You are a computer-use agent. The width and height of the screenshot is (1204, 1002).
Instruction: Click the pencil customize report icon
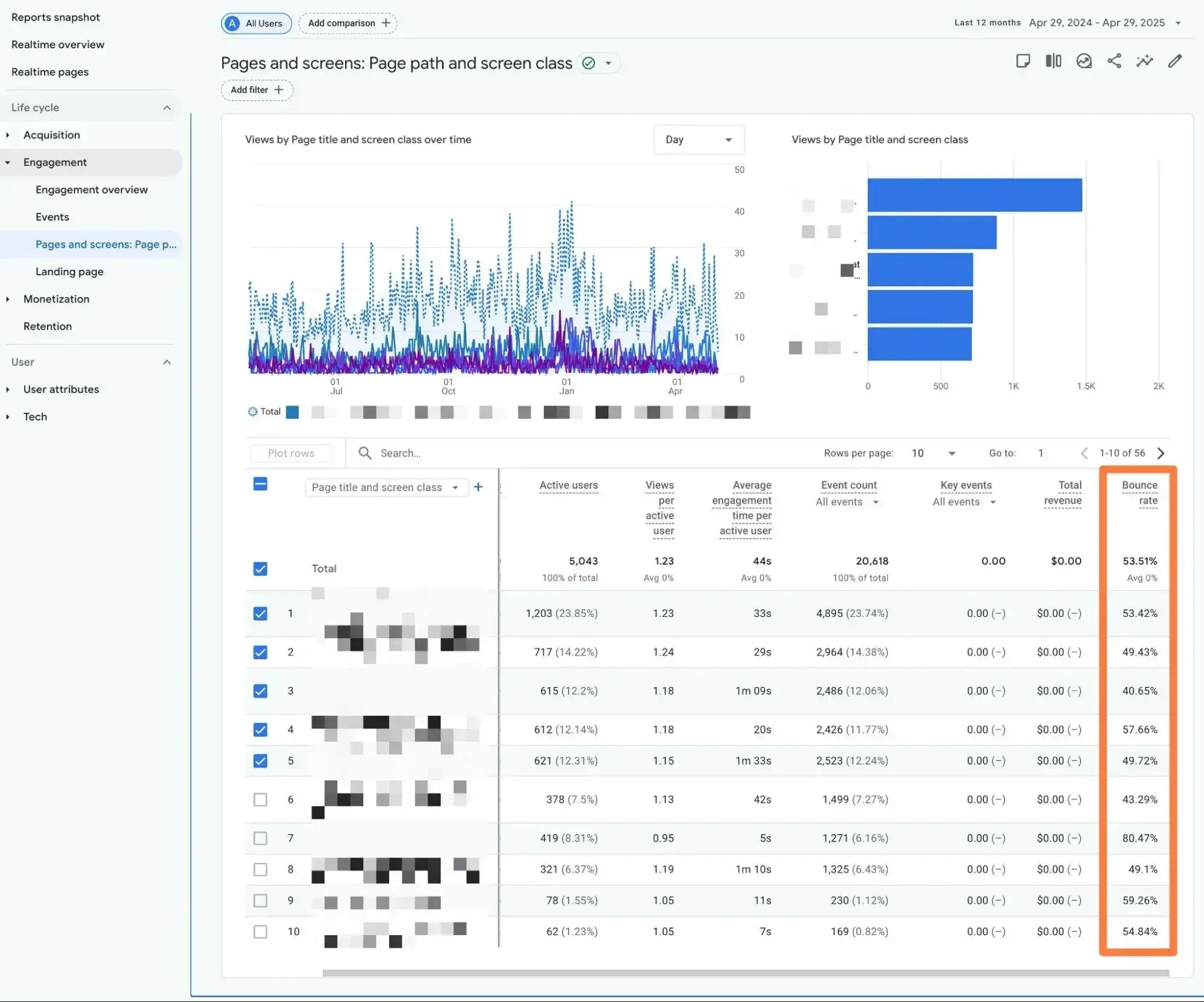coord(1174,61)
